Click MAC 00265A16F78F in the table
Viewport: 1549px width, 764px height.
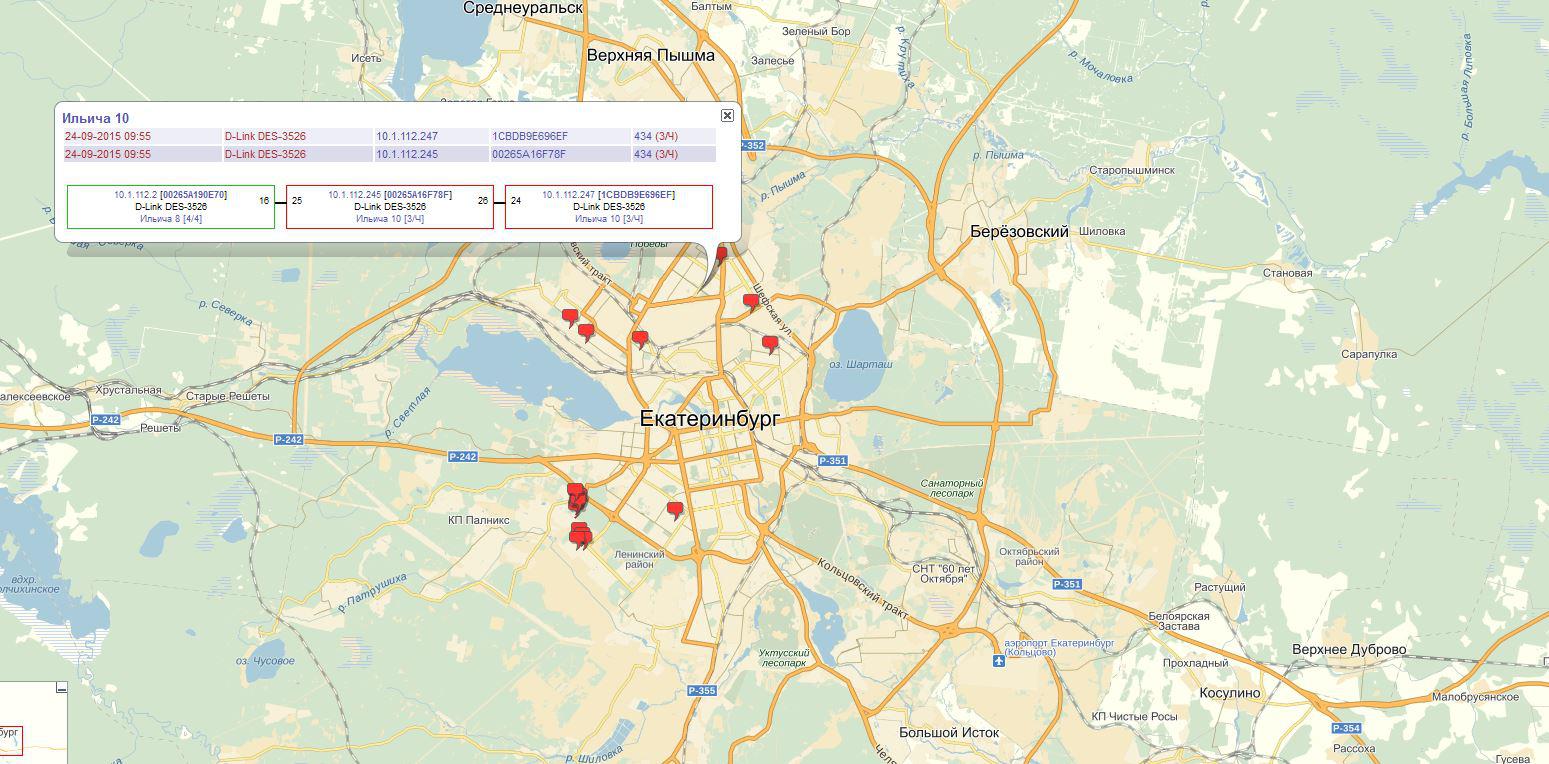point(529,154)
